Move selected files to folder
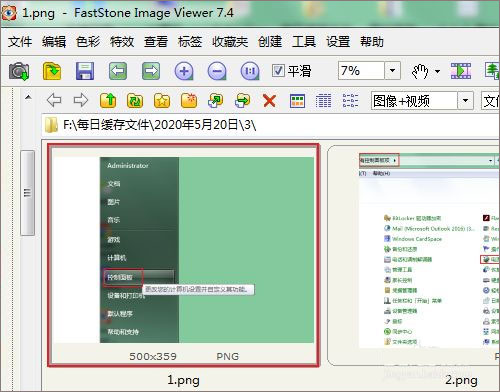Screen dimensions: 500x392 point(243,100)
